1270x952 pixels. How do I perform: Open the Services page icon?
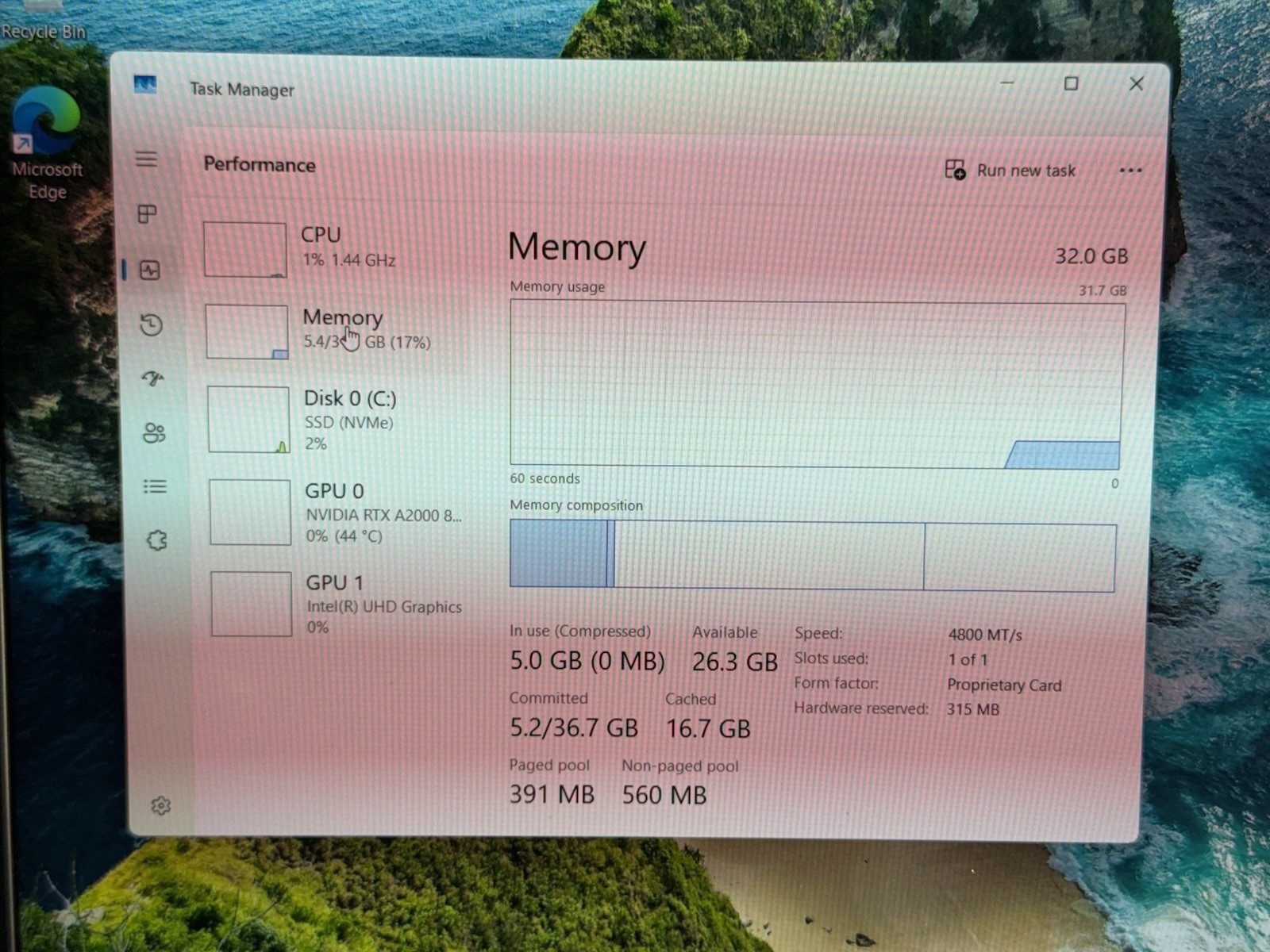click(x=156, y=540)
